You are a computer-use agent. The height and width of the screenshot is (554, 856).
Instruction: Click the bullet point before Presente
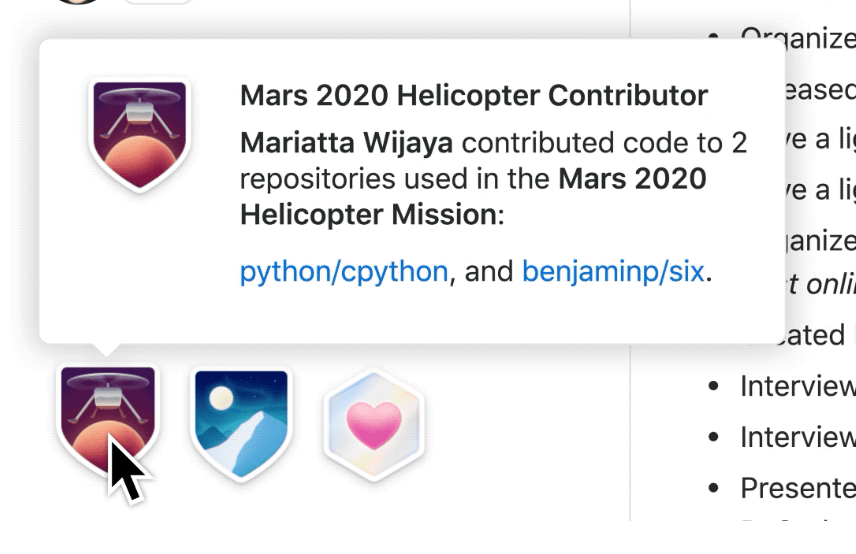point(713,489)
